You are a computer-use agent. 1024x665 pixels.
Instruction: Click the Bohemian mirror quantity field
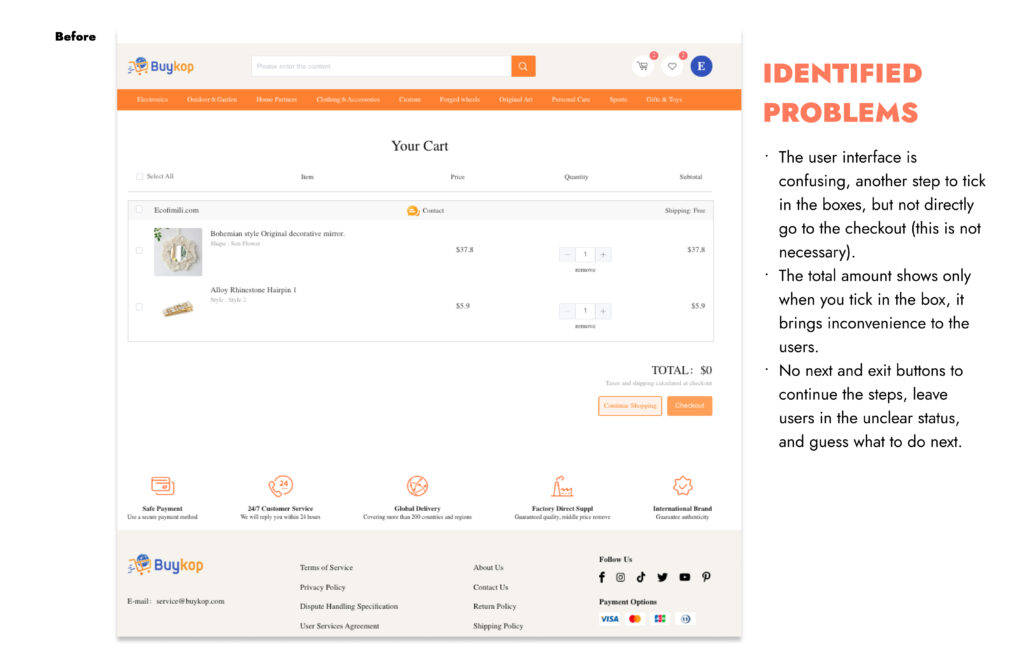[585, 254]
